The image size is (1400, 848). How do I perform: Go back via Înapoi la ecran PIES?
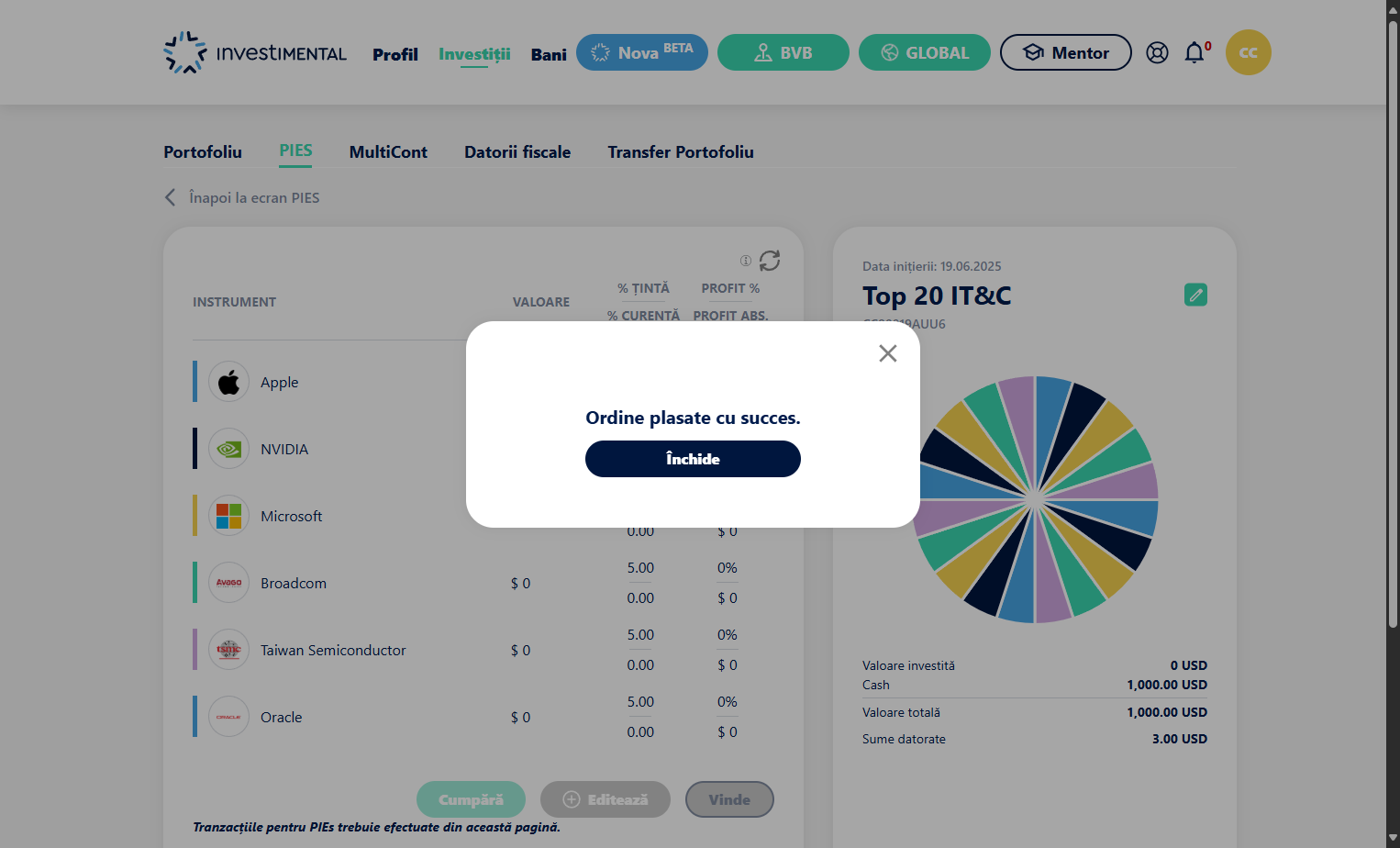[x=254, y=198]
